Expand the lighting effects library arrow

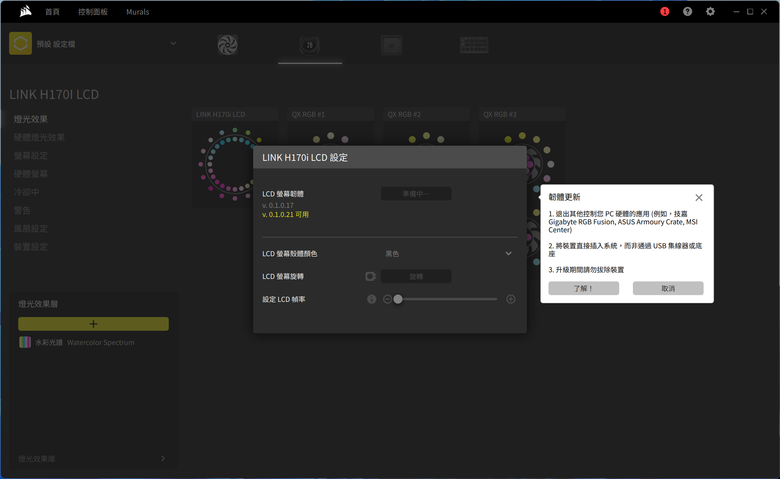pyautogui.click(x=163, y=459)
